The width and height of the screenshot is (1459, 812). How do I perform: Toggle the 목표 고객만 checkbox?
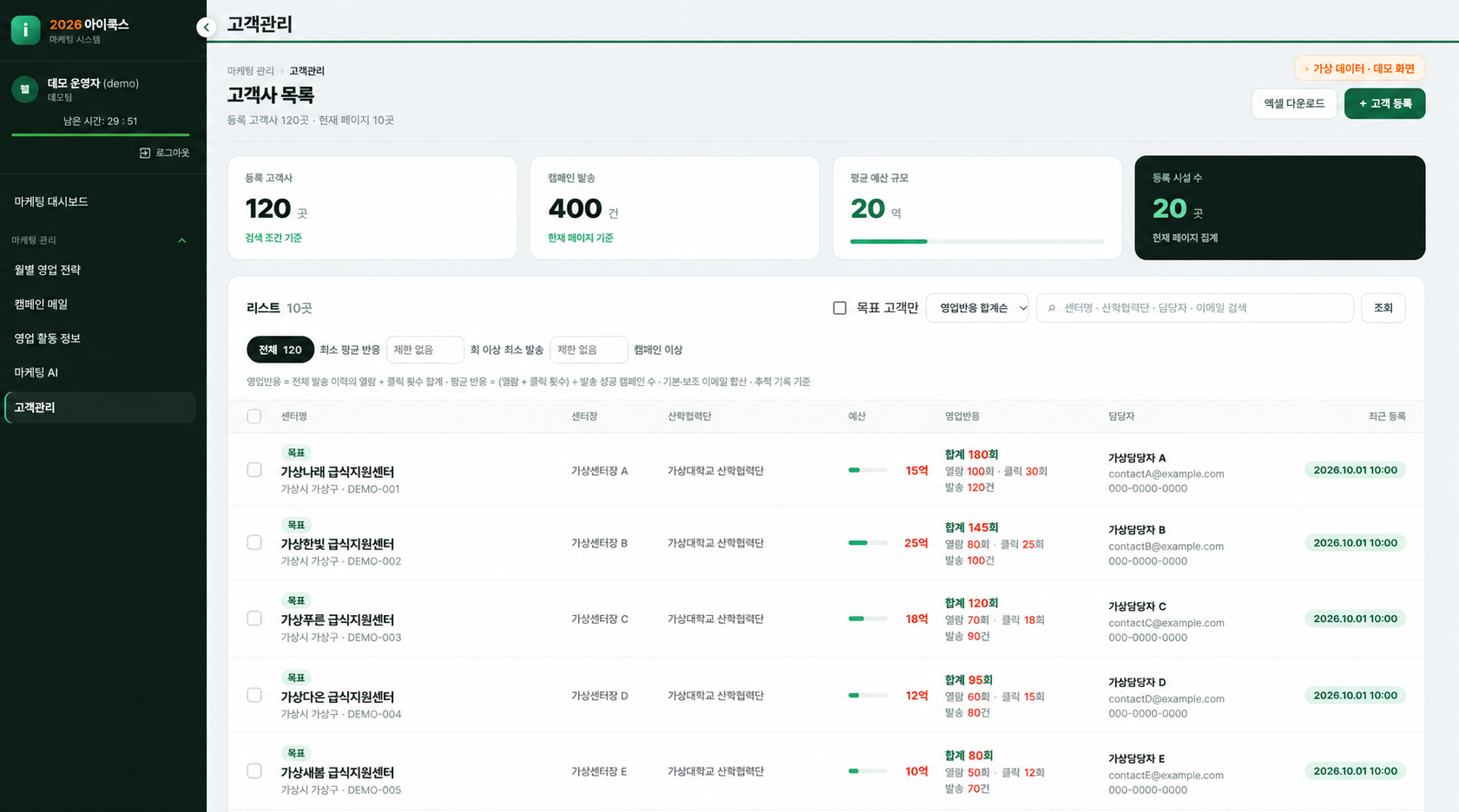click(x=839, y=308)
